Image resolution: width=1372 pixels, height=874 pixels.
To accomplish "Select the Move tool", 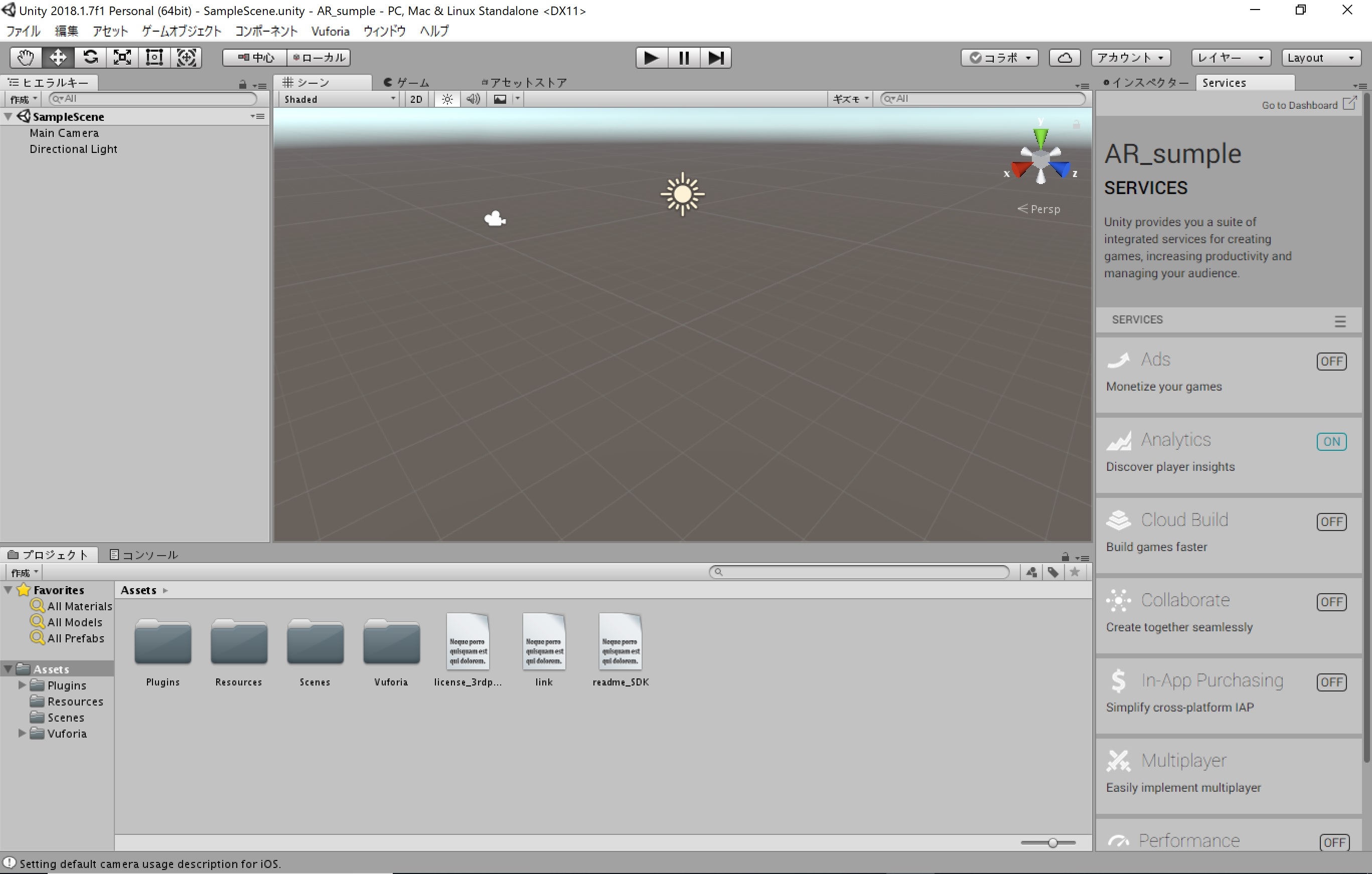I will pos(57,57).
